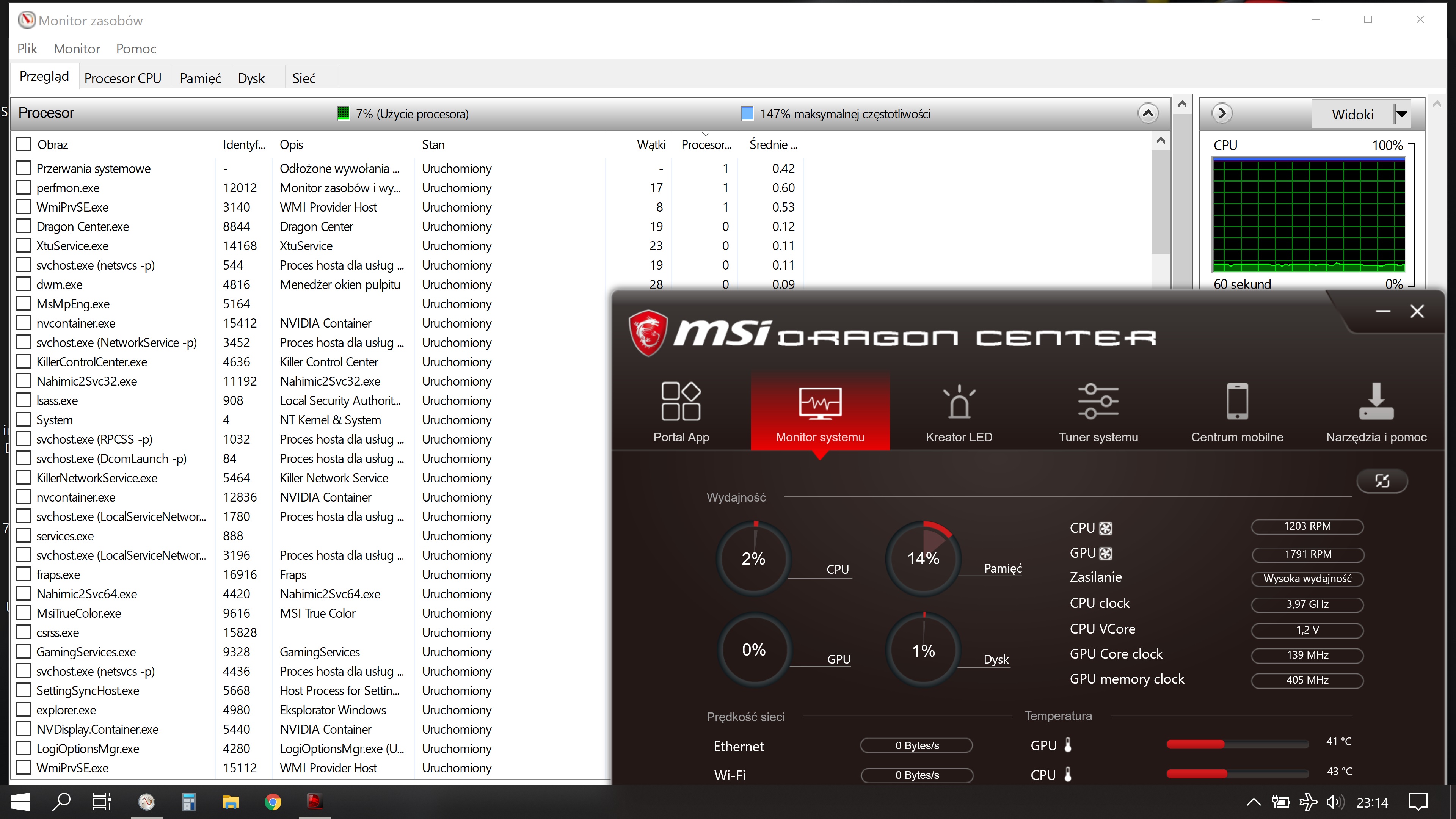Image resolution: width=1456 pixels, height=819 pixels.
Task: Collapse the graphs pane arrow button
Action: tap(1222, 113)
